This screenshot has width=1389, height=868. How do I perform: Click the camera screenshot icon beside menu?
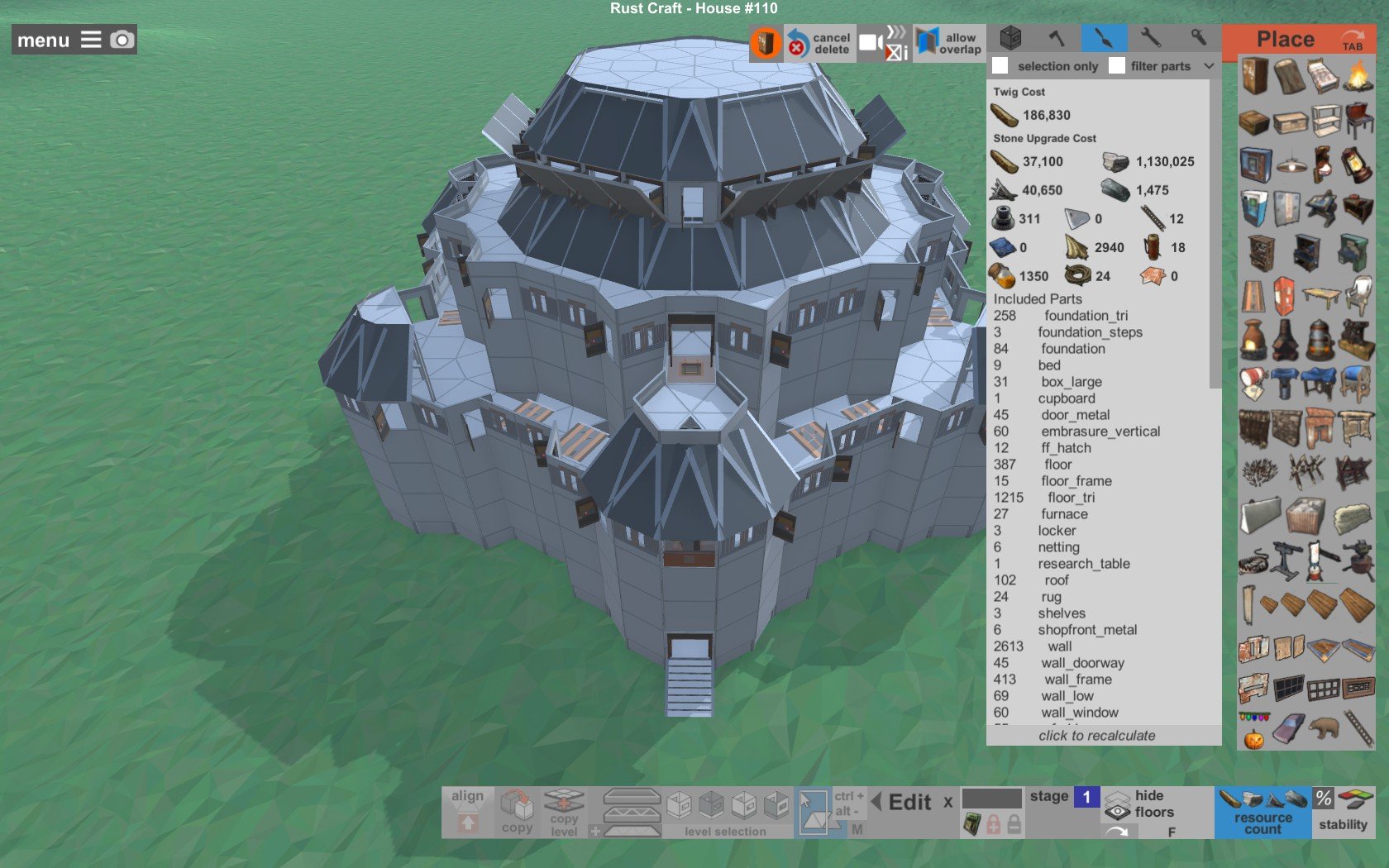(122, 40)
